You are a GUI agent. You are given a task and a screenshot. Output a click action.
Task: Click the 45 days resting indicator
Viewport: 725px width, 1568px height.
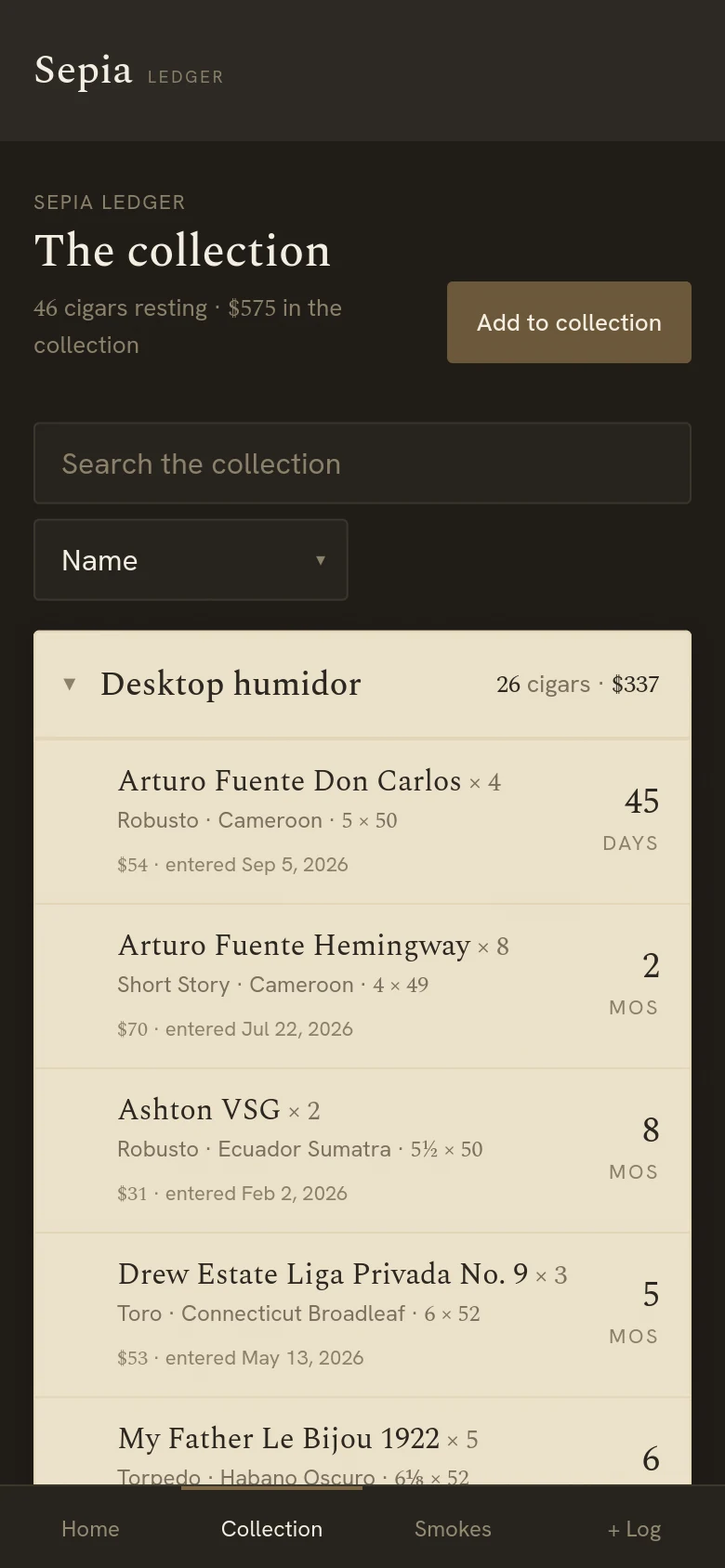[x=631, y=818]
